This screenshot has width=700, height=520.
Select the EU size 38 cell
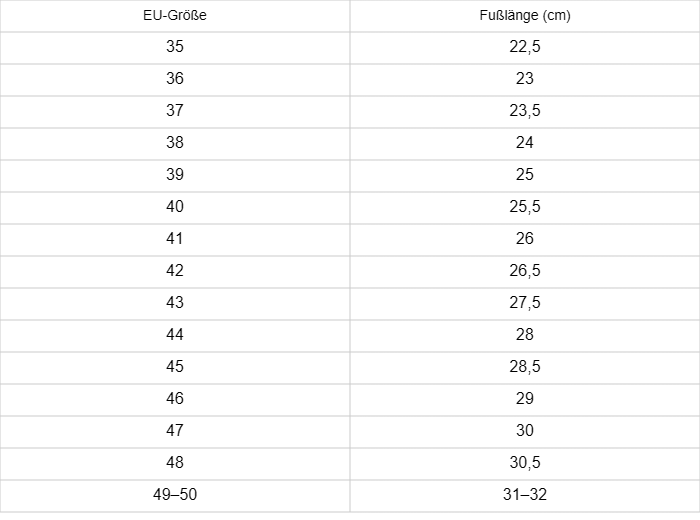[x=175, y=143]
